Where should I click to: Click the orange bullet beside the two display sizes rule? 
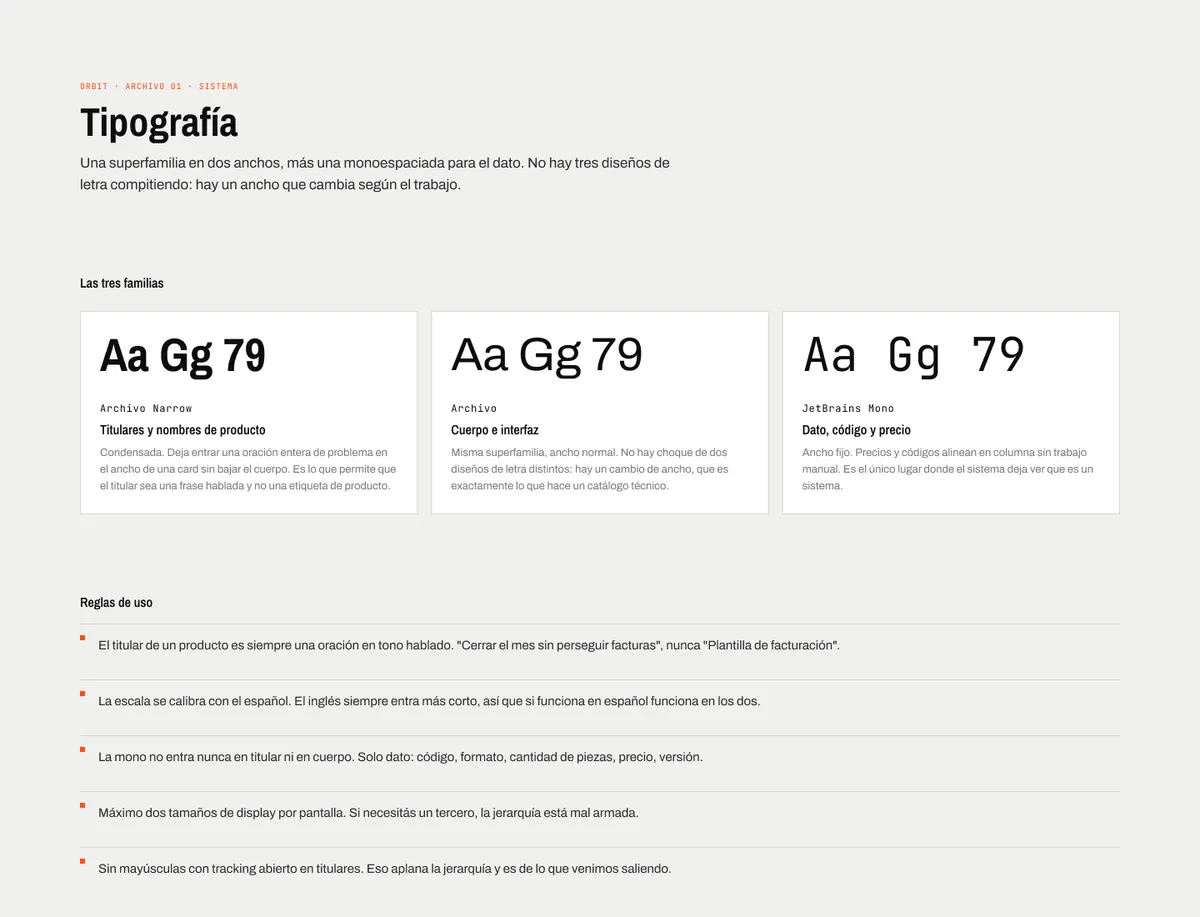point(83,805)
